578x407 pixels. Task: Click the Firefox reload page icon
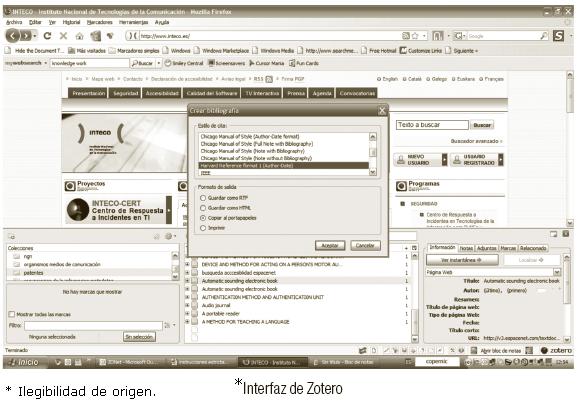(47, 36)
